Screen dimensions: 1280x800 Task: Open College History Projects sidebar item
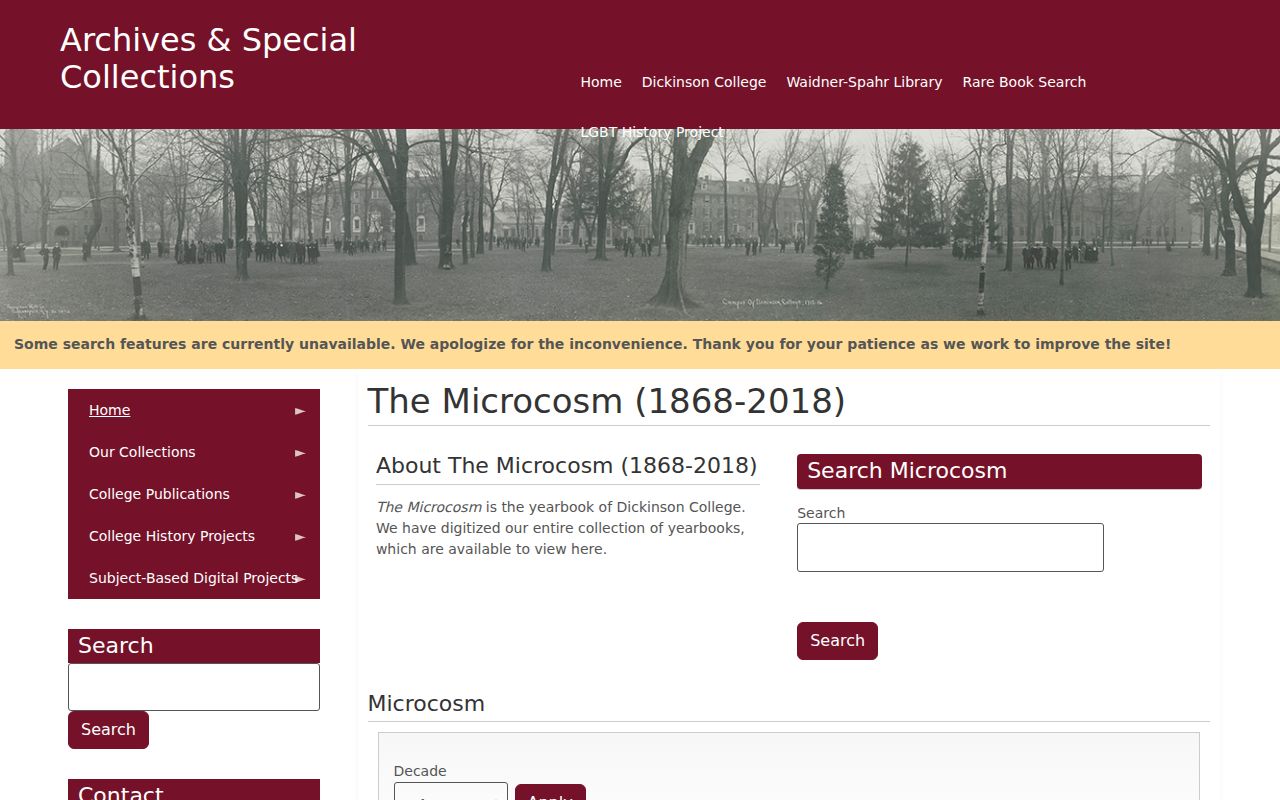click(172, 536)
